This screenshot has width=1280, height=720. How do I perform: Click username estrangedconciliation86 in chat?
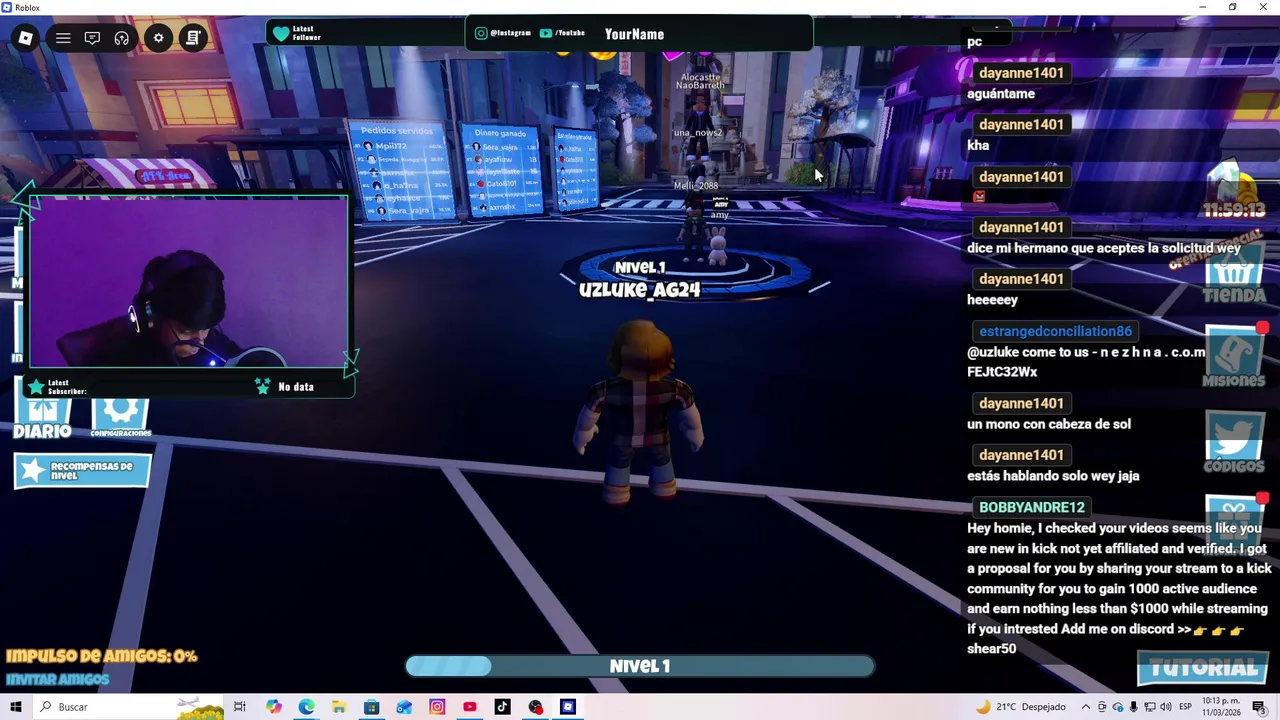pos(1055,331)
